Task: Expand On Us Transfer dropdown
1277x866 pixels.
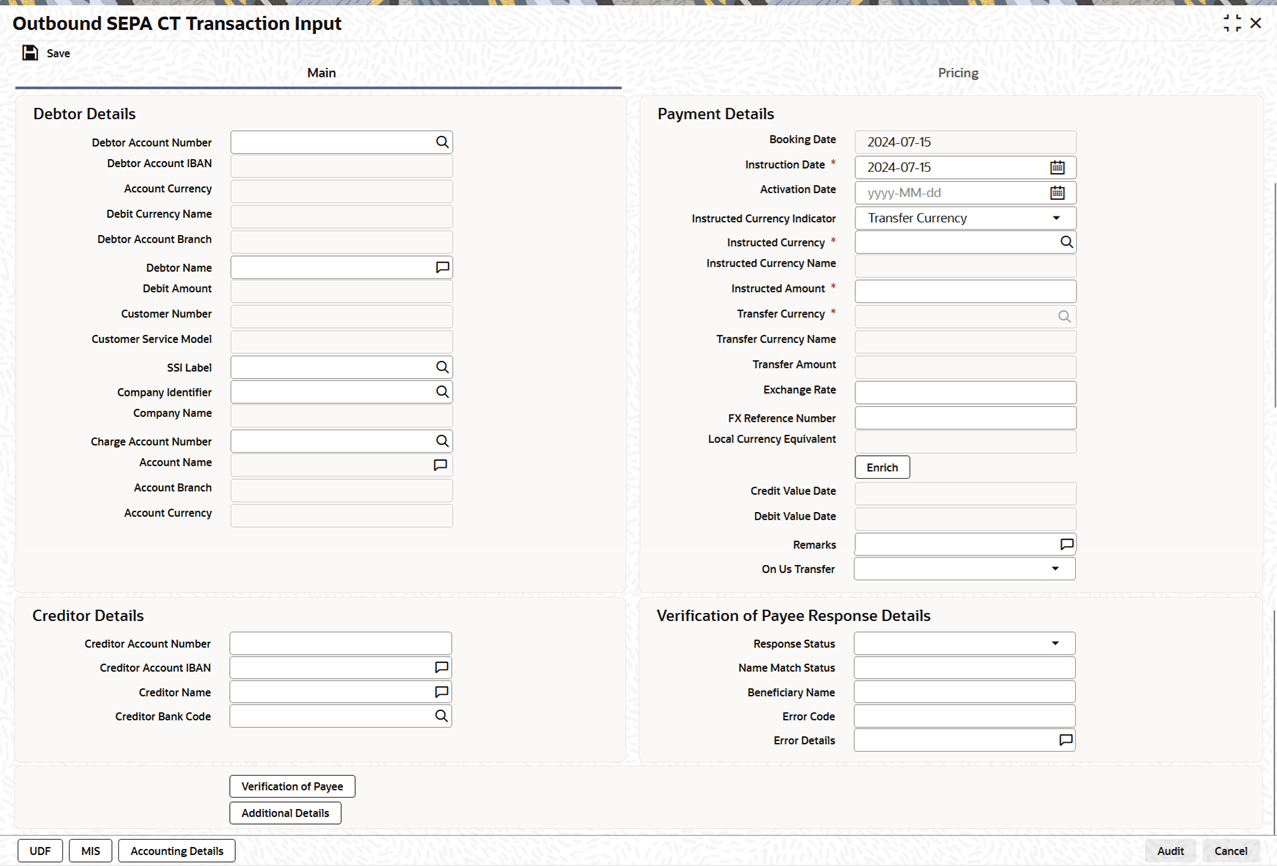Action: (1055, 569)
